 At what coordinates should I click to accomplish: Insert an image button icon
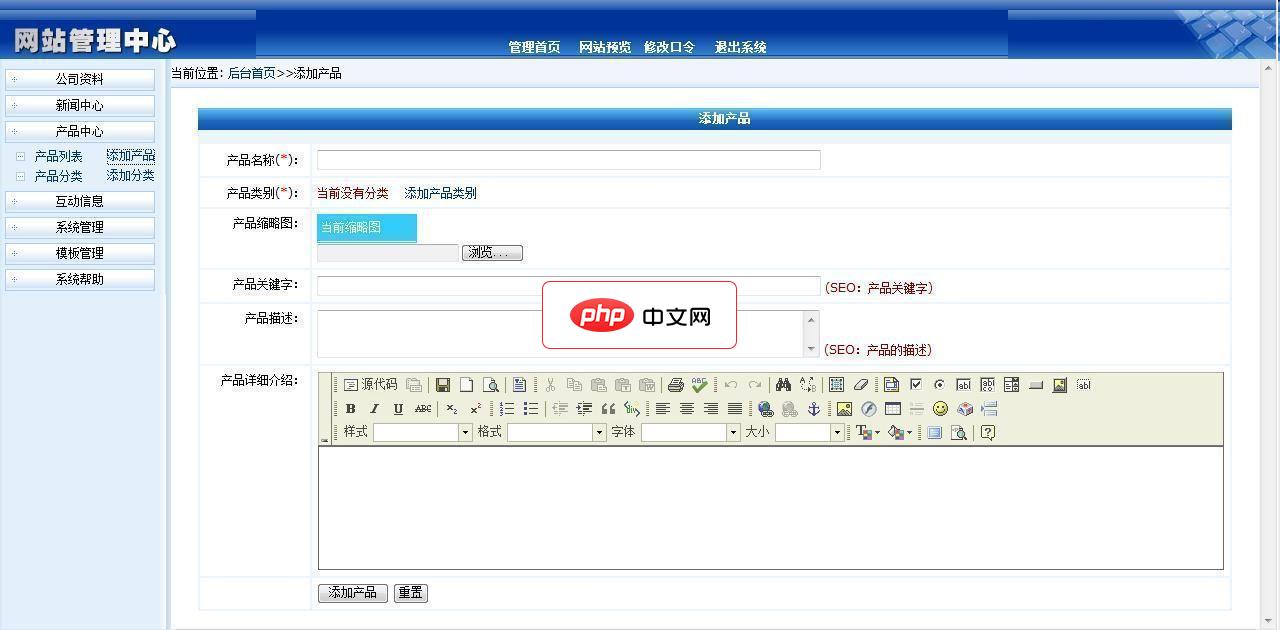click(1059, 385)
